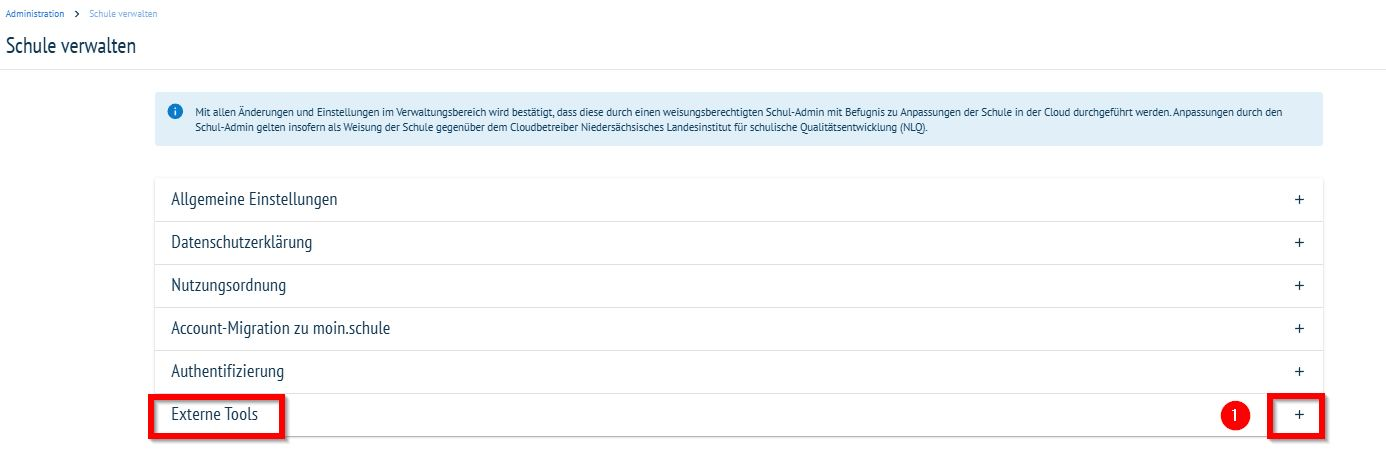Image resolution: width=1386 pixels, height=453 pixels.
Task: Click the plus icon for Datenschutzerklärung
Action: pos(1299,243)
